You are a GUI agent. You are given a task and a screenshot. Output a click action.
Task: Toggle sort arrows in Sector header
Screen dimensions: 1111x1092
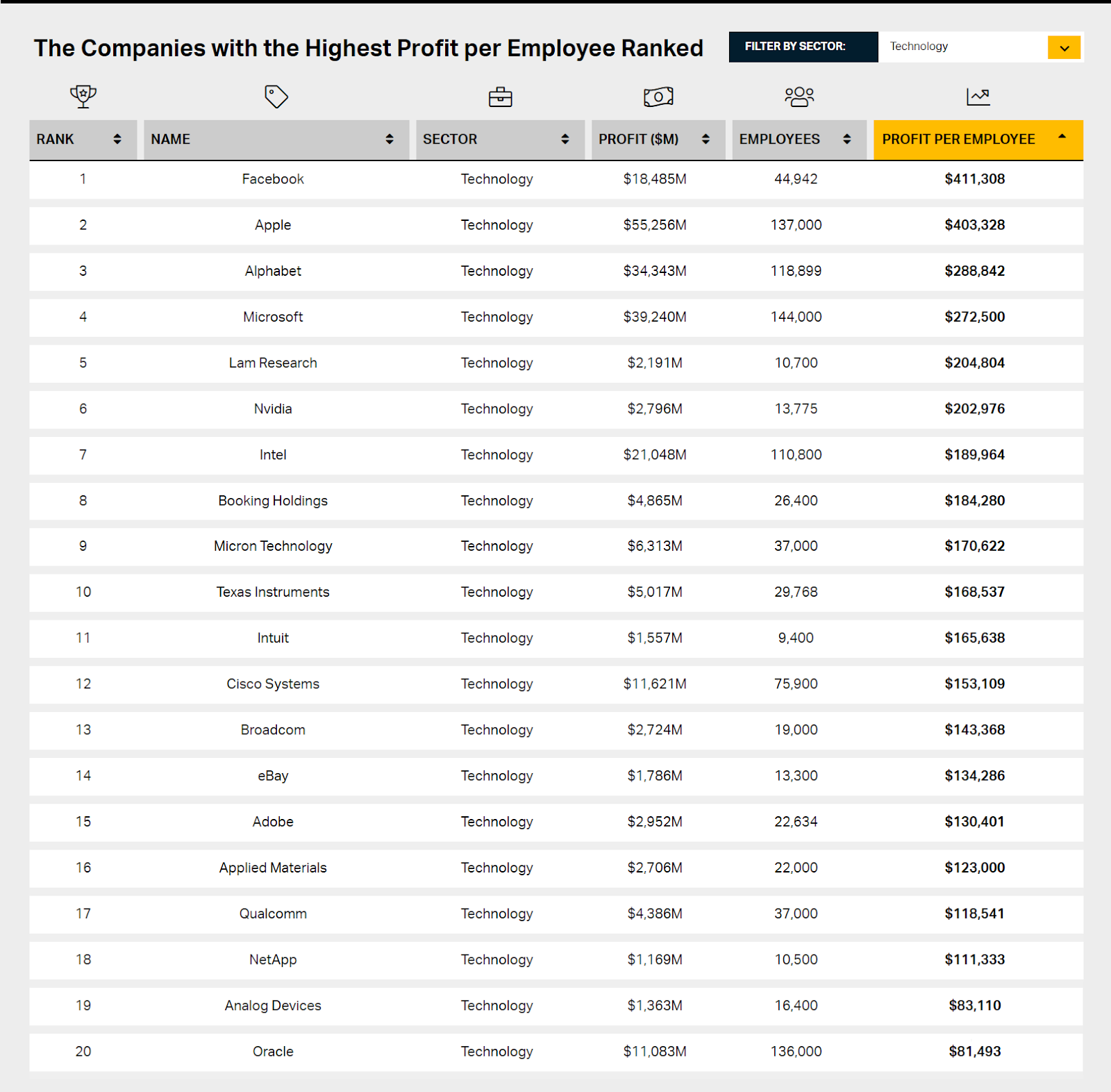565,140
